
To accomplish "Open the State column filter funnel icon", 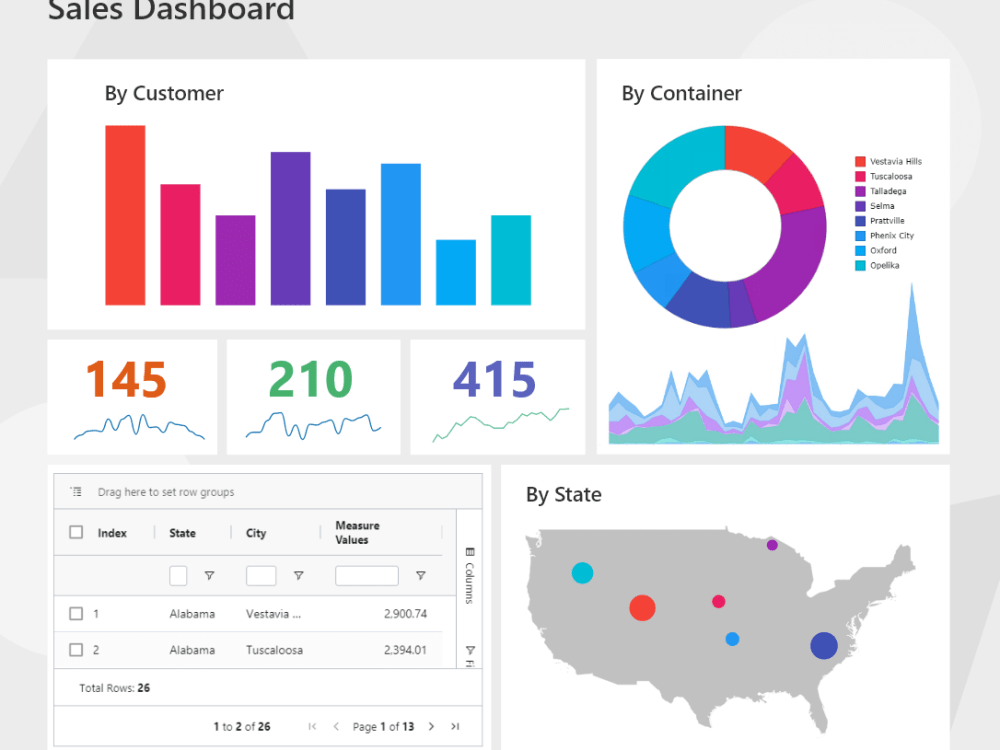I will pyautogui.click(x=208, y=576).
